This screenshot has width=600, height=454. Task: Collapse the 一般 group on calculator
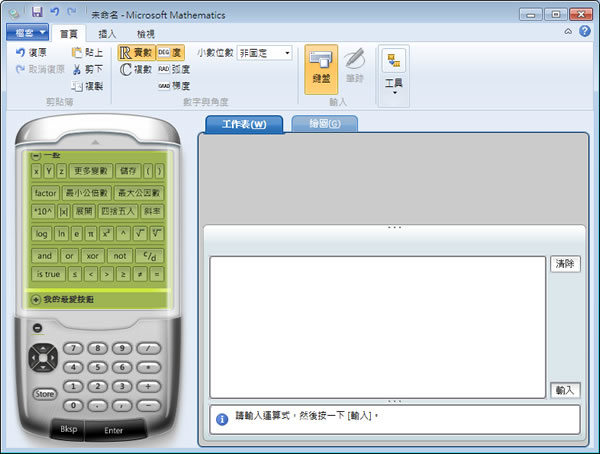[x=36, y=155]
